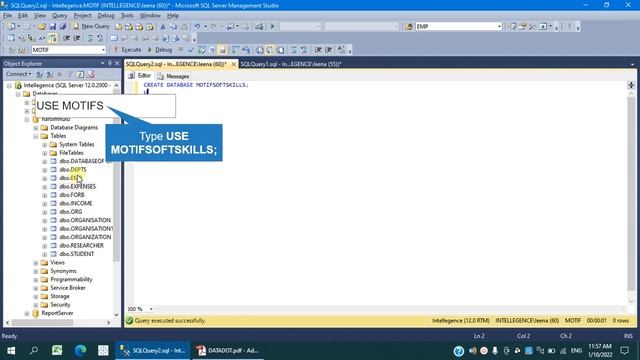
Task: Click the Results to File icon
Action: (281, 50)
